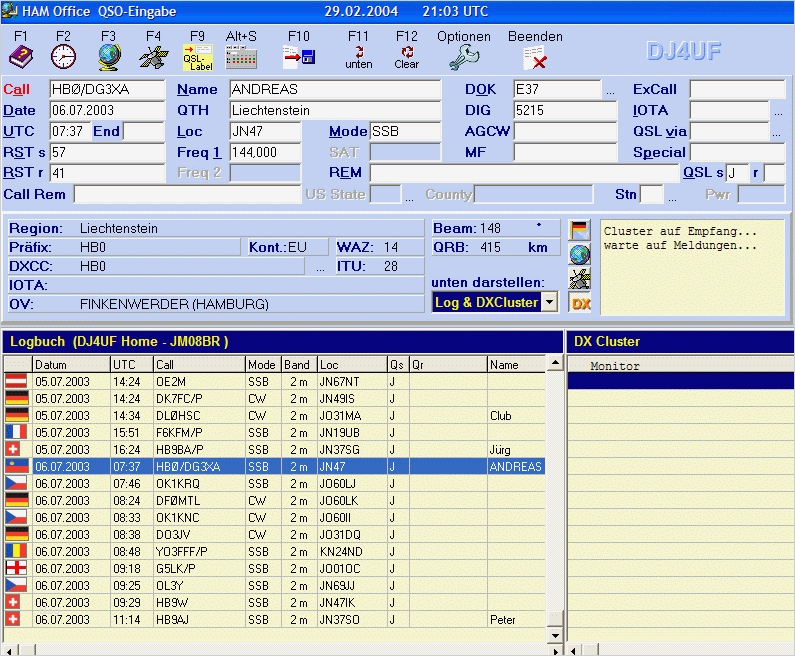Click German flag in DO3JV row
The height and width of the screenshot is (656, 795).
point(17,534)
